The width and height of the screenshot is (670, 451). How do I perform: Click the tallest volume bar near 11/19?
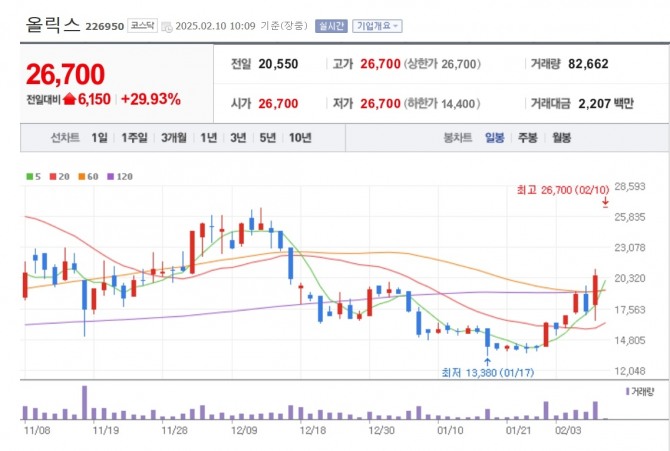tap(85, 402)
